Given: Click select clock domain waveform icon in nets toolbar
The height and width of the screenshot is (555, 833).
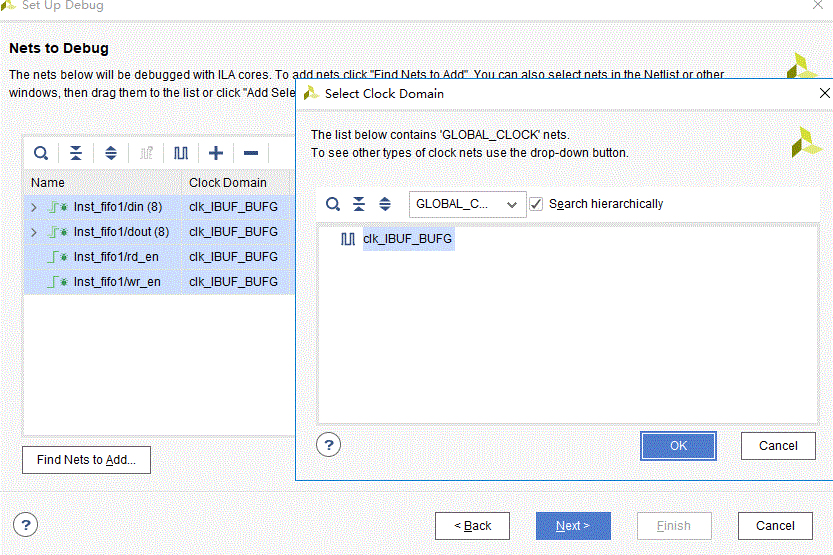Looking at the screenshot, I should [181, 153].
